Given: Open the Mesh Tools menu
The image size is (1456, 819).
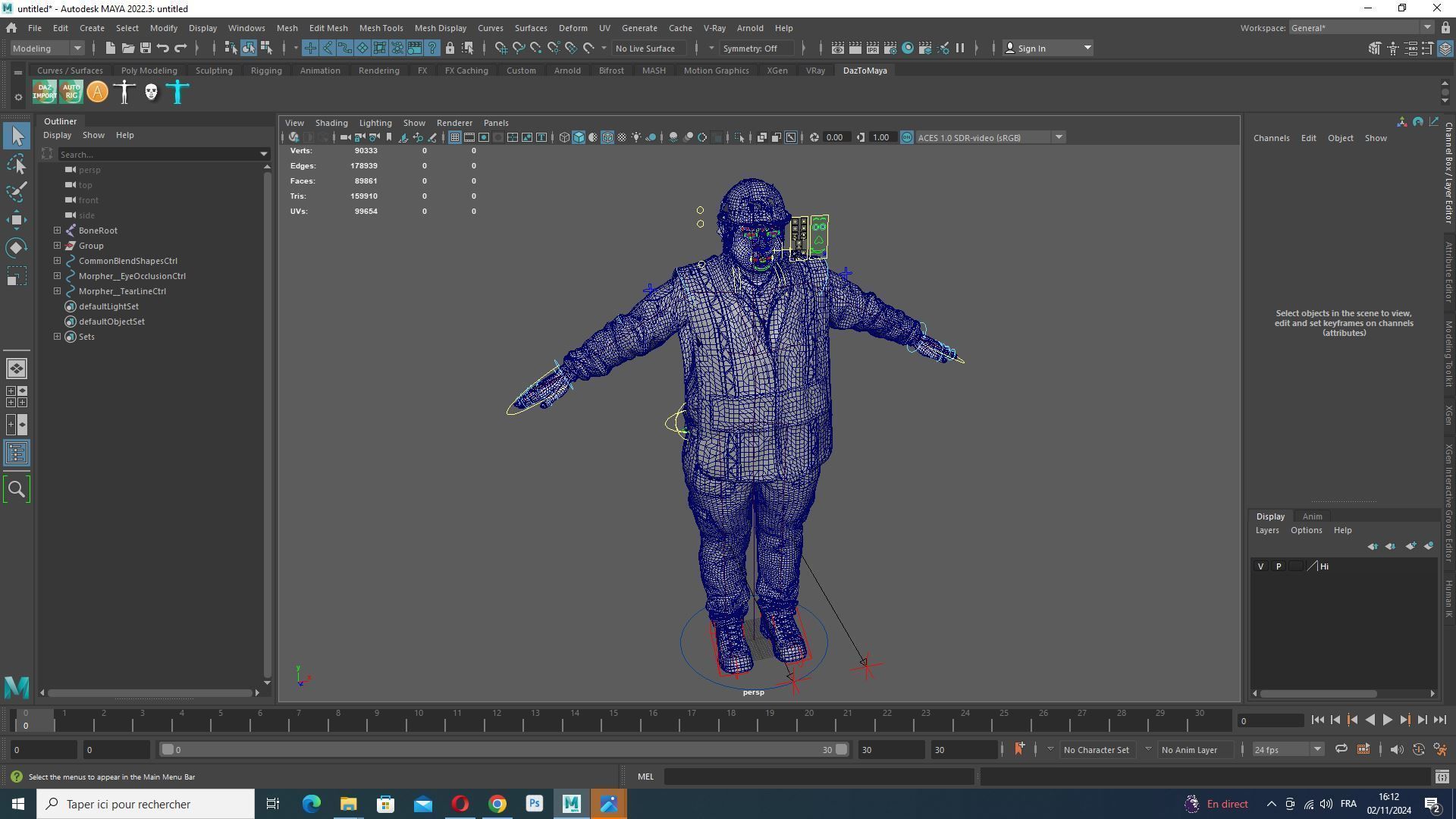Looking at the screenshot, I should pyautogui.click(x=381, y=28).
